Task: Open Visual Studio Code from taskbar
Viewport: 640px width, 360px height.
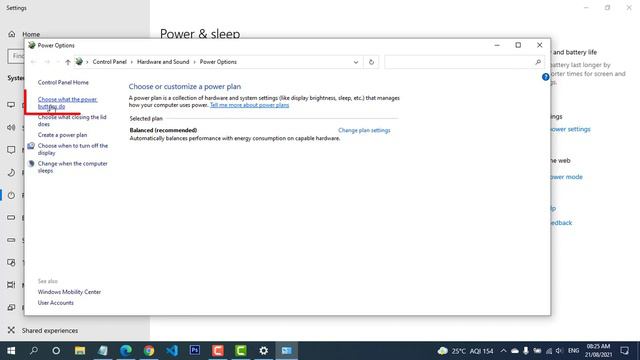Action: pyautogui.click(x=172, y=351)
